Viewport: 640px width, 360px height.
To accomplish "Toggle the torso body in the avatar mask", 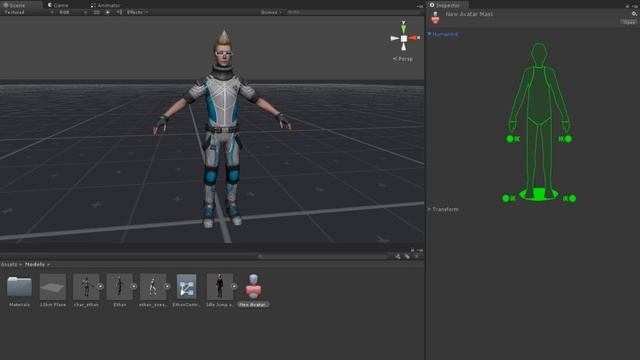I will click(x=539, y=96).
